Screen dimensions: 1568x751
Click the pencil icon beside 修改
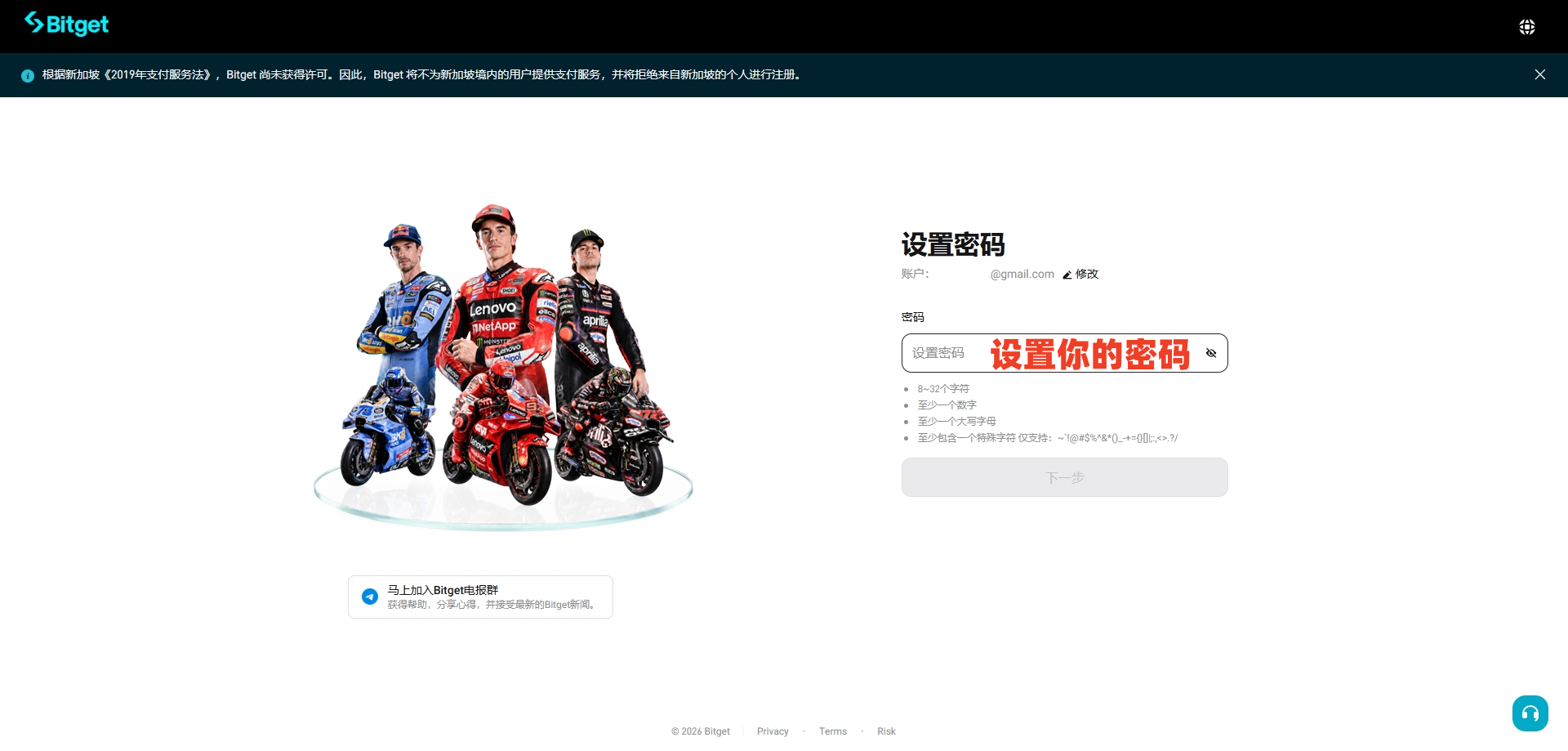pyautogui.click(x=1067, y=275)
